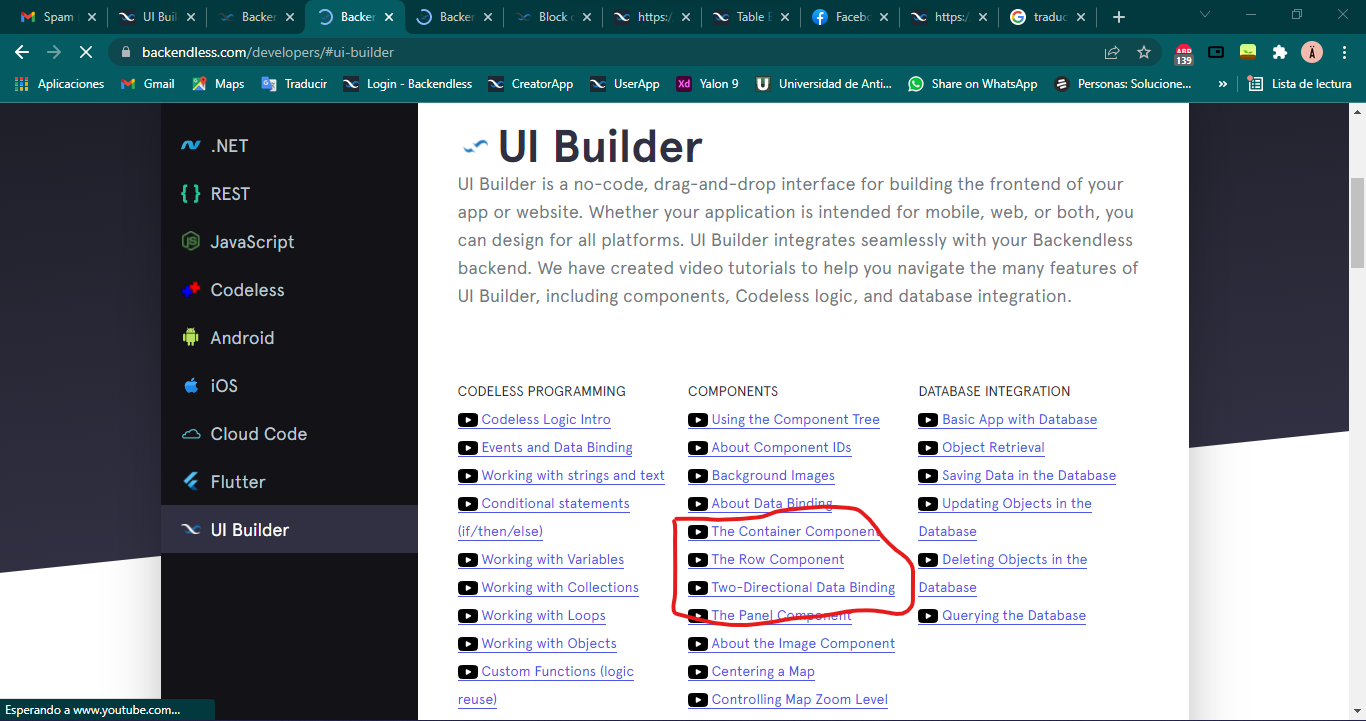Open The Row Component link
Viewport: 1366px width, 721px height.
[778, 560]
